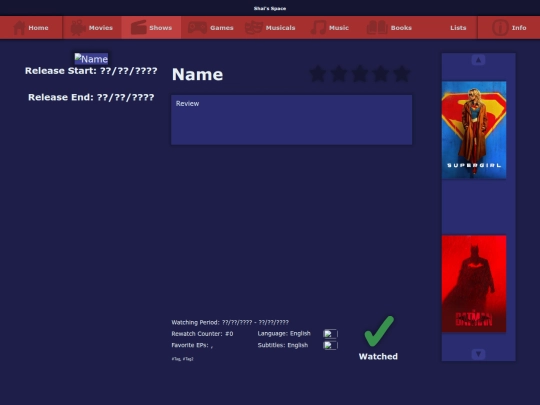Click the fourth rating star
This screenshot has height=405, width=540.
tap(381, 74)
